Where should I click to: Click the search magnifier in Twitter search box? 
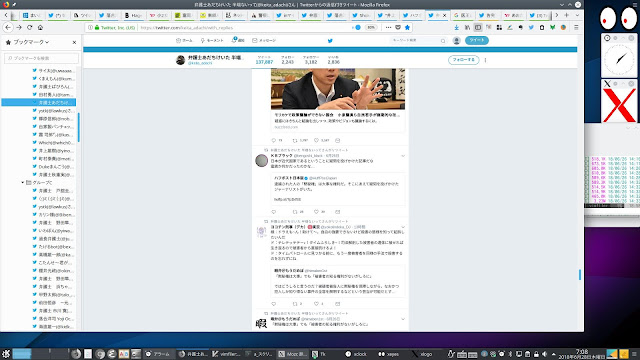(x=443, y=41)
